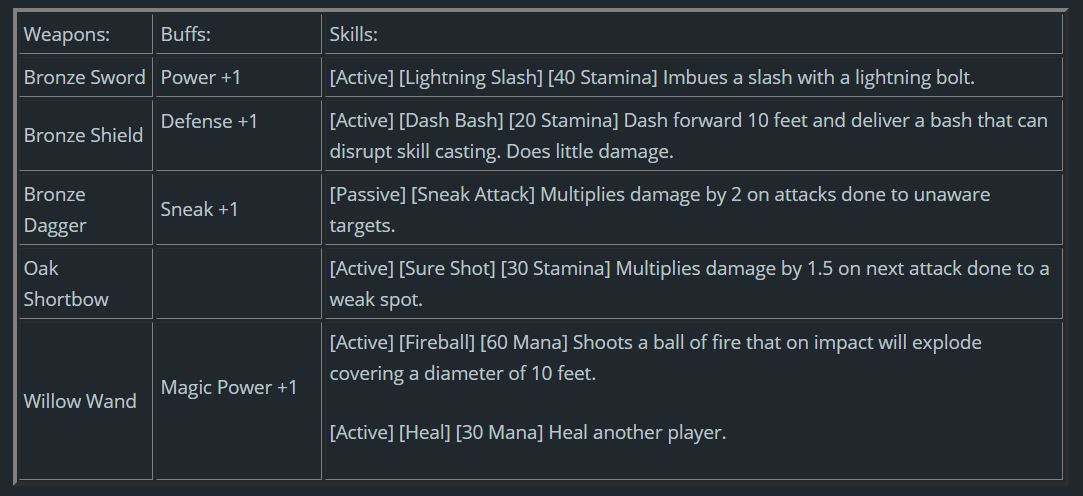Select the Bronze Sword weapon cell

tap(85, 77)
